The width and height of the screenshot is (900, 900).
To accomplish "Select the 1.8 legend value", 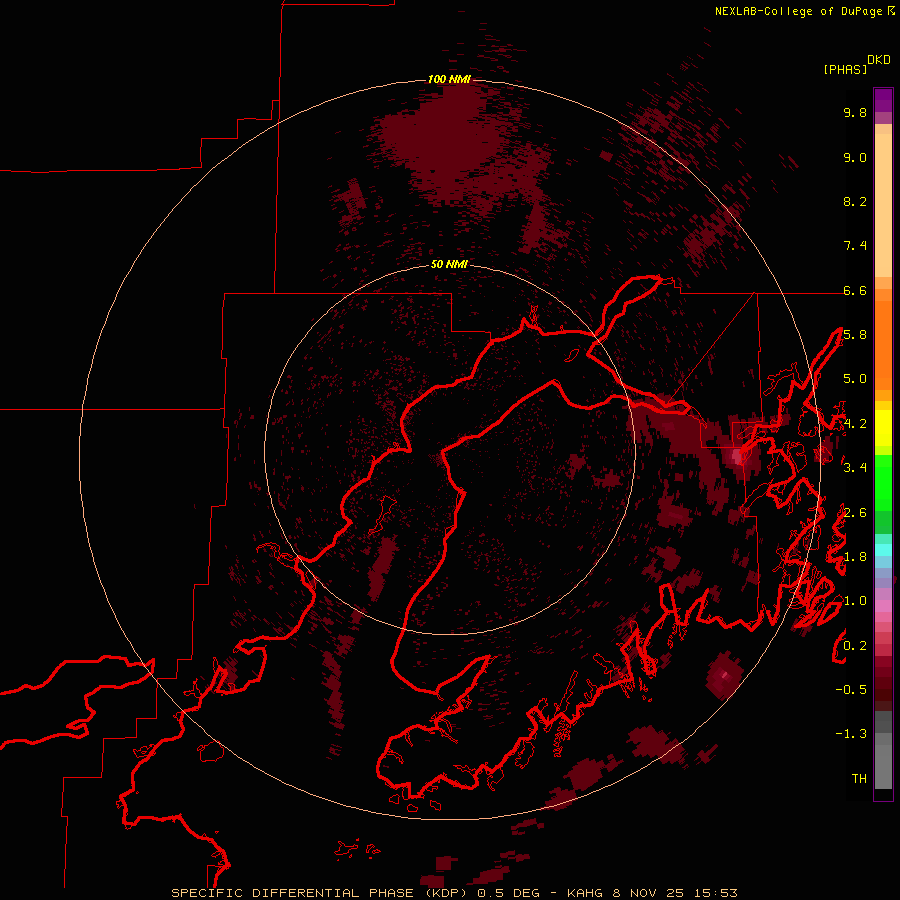I will point(855,557).
